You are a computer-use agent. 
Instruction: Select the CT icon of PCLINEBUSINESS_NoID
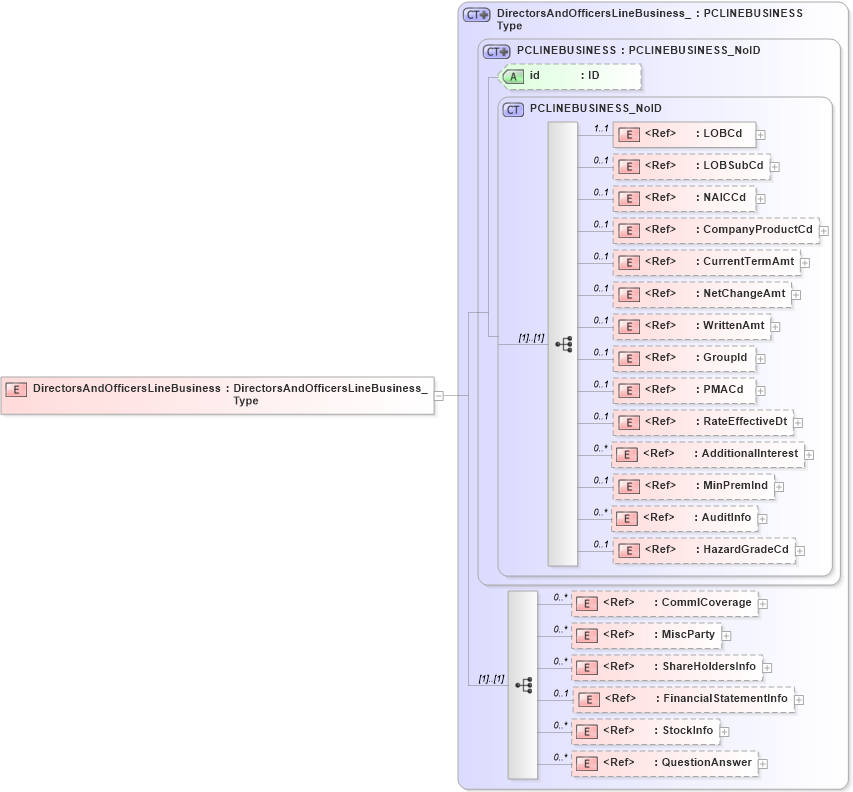[512, 108]
